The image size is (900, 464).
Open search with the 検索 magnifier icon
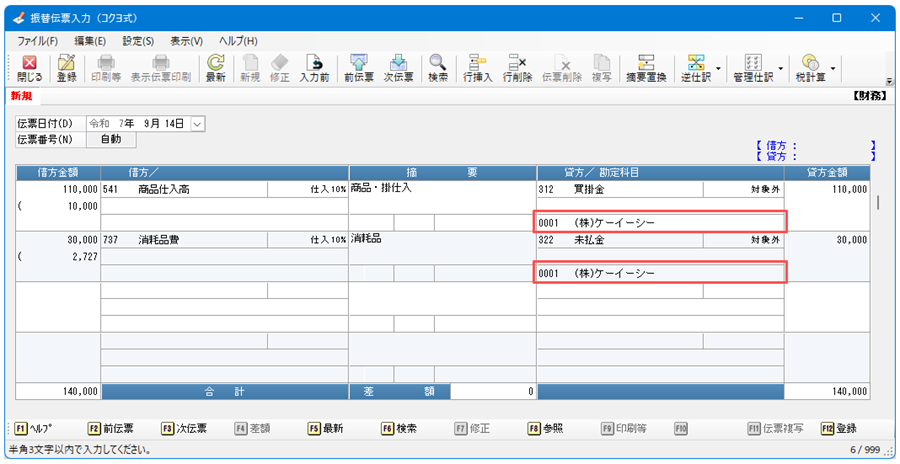pos(438,68)
